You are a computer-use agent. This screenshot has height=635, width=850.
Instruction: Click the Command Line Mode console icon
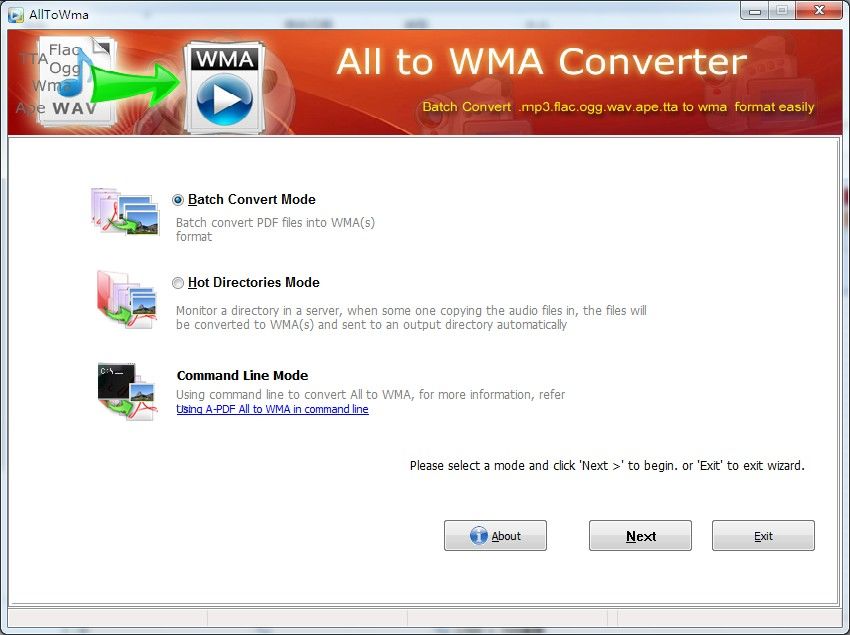tap(127, 392)
